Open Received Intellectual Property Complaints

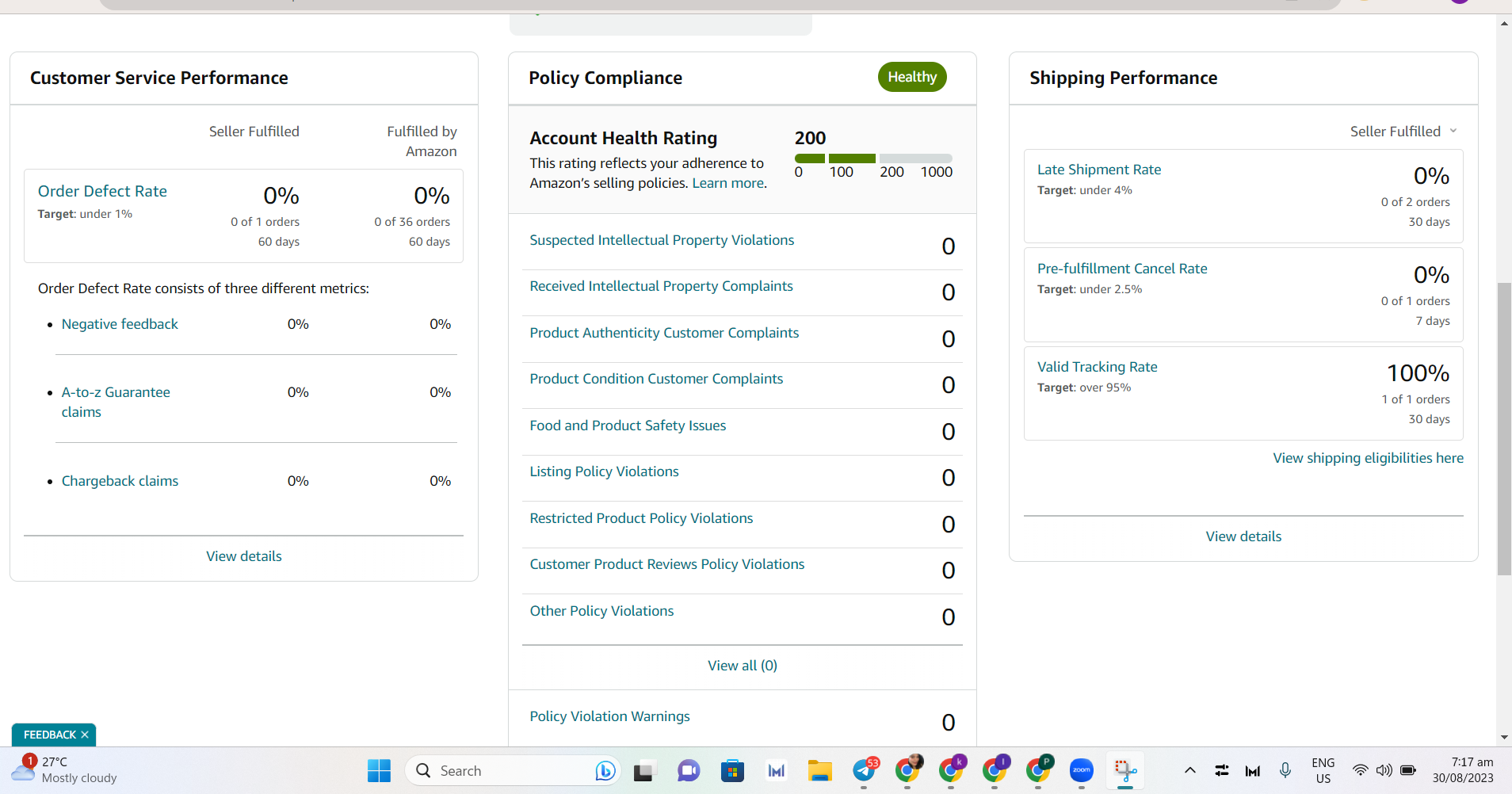tap(661, 286)
